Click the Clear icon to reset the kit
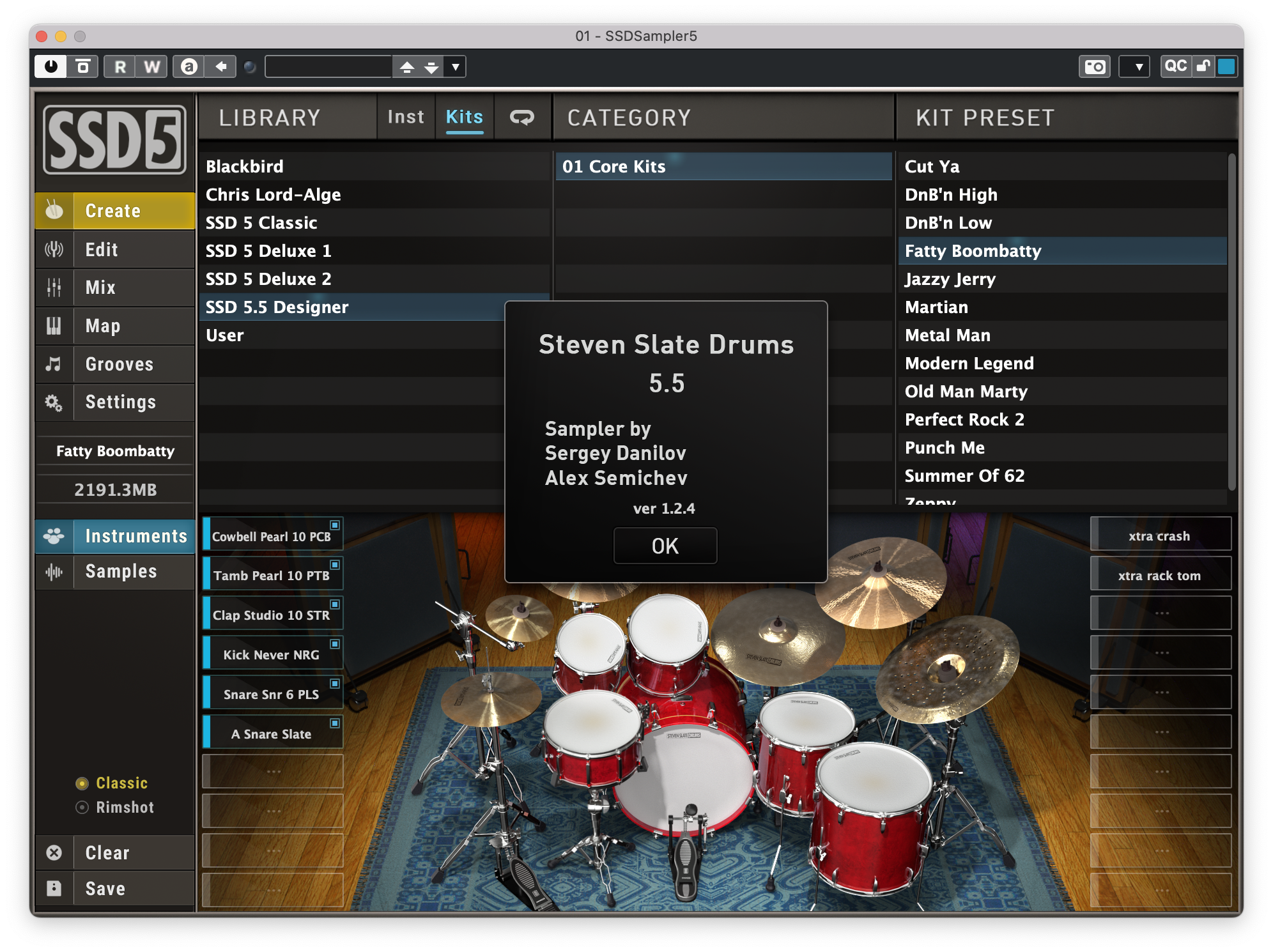Image resolution: width=1273 pixels, height=952 pixels. tap(54, 852)
